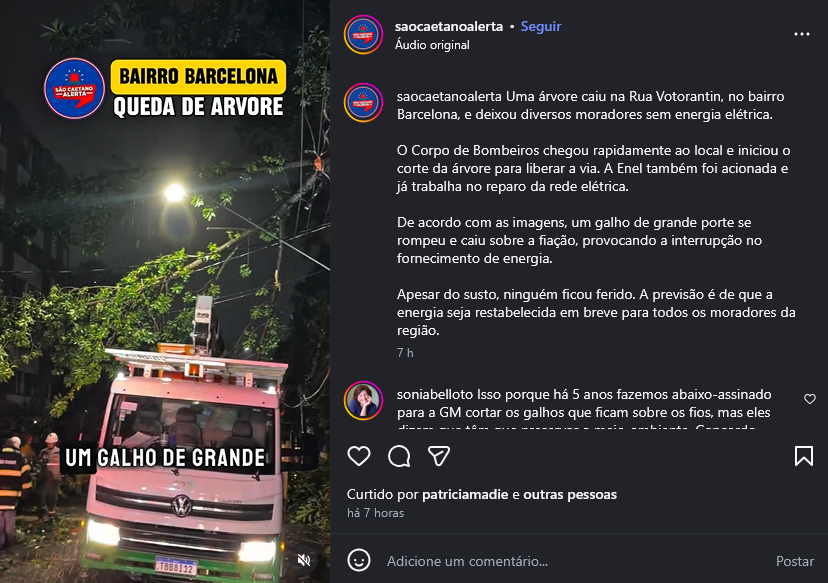Open comments via the speech bubble icon
828x583 pixels.
(x=399, y=456)
